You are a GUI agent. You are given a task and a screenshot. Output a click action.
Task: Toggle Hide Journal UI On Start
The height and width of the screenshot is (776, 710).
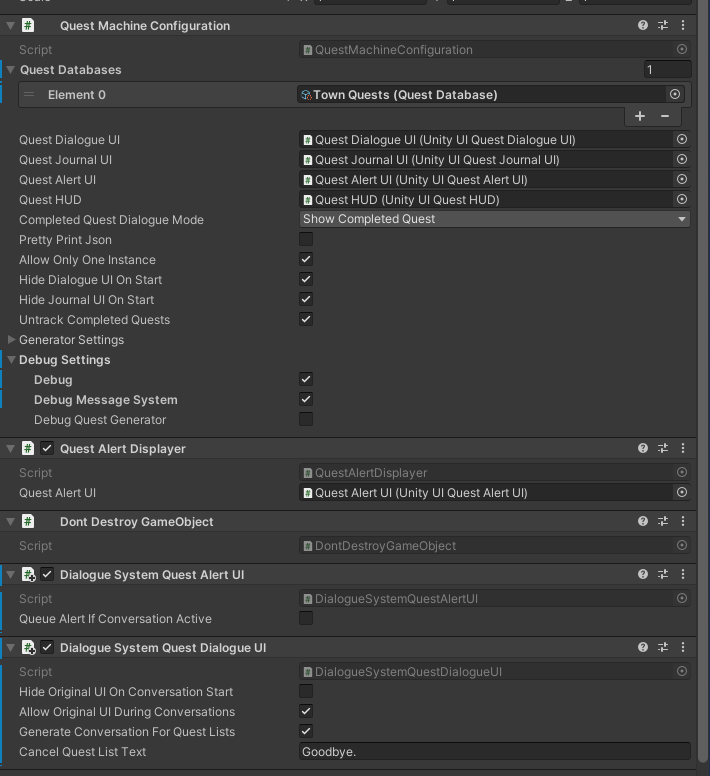click(306, 299)
